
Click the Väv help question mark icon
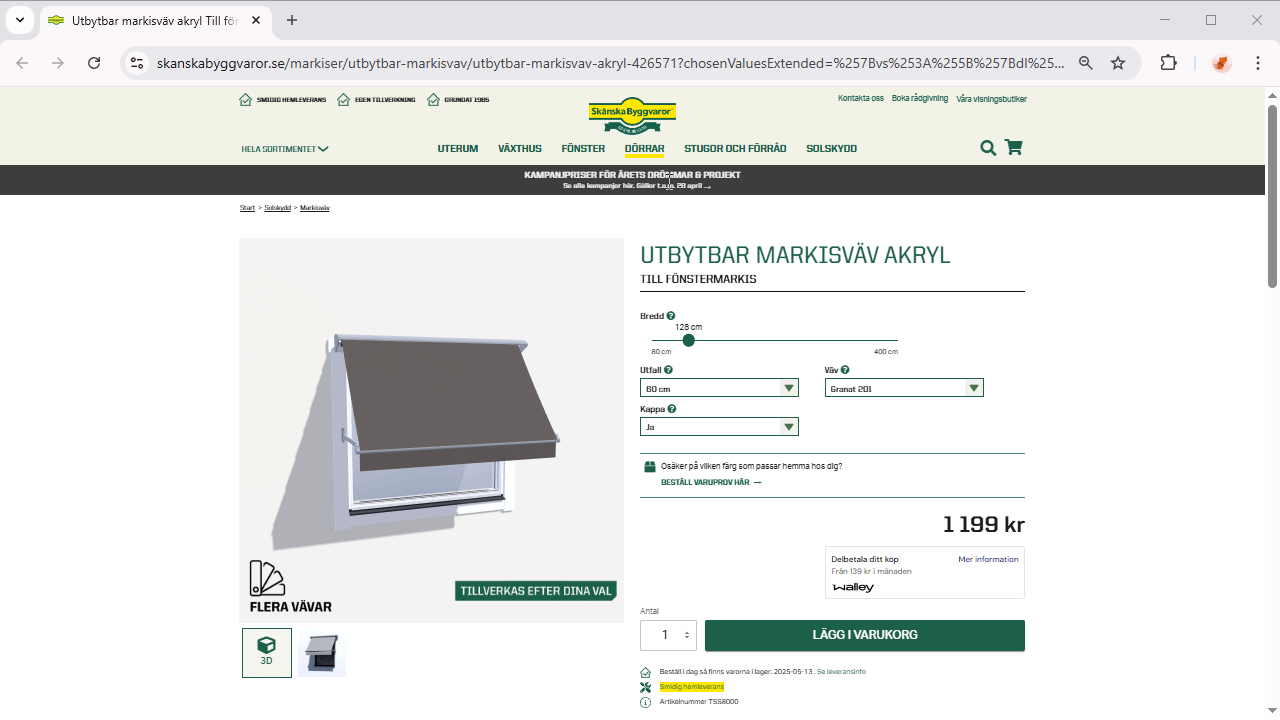845,370
